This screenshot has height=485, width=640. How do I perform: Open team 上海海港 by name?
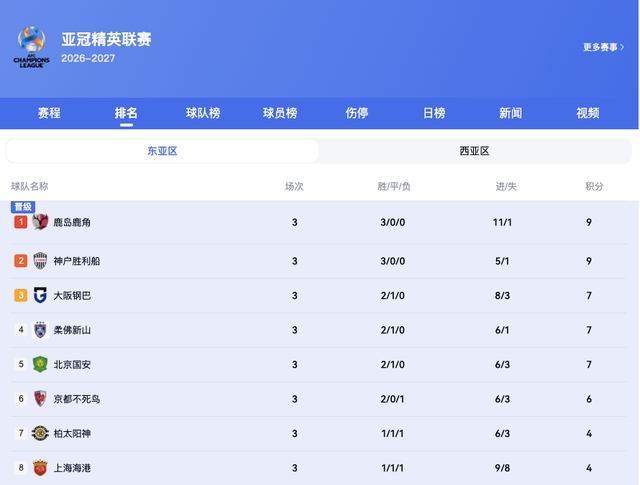72,468
